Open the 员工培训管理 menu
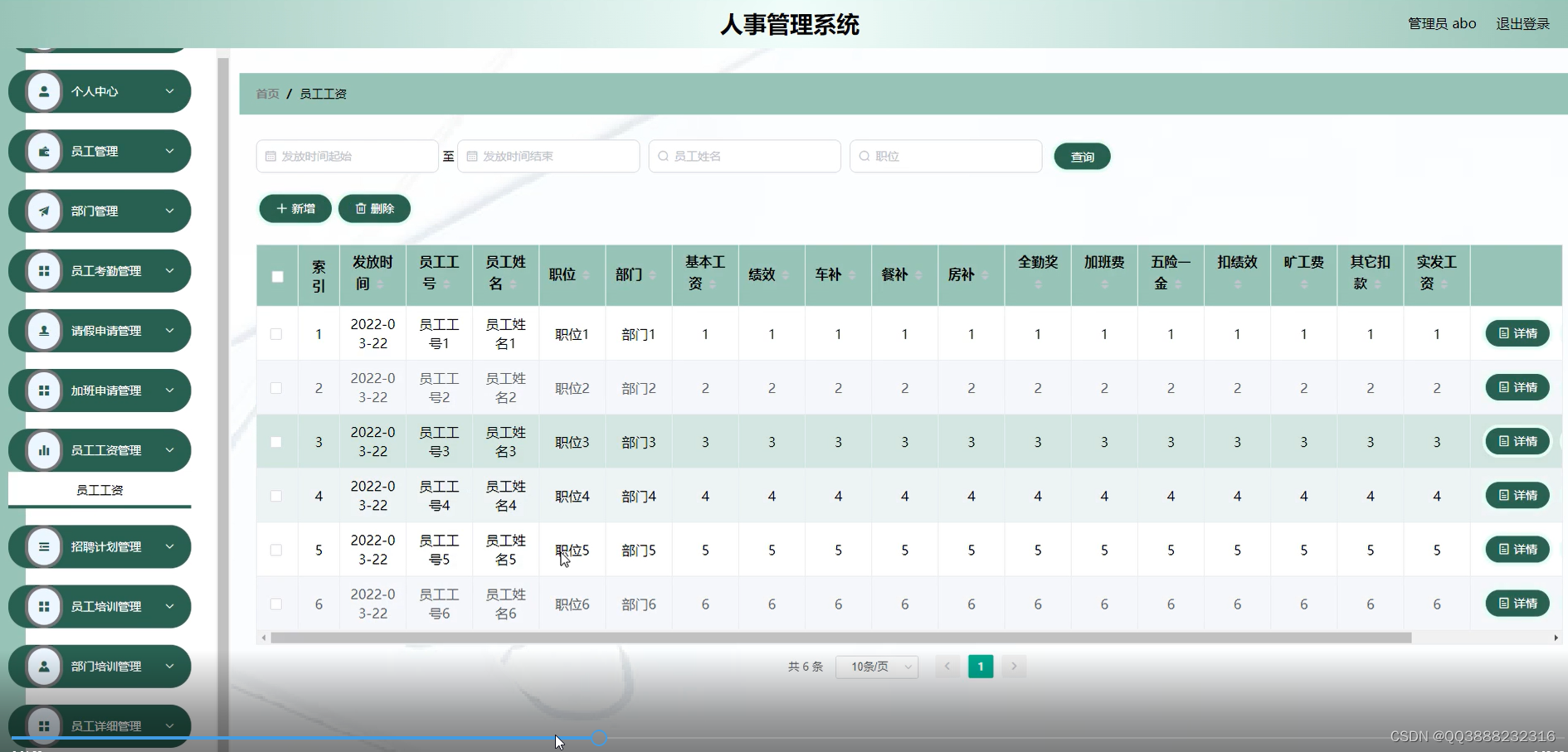 100,606
